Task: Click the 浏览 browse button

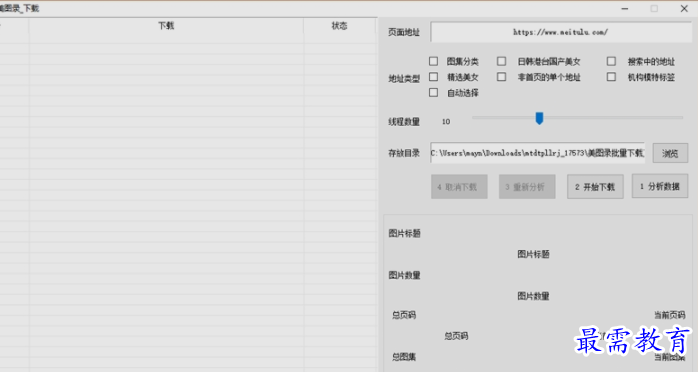Action: tap(670, 153)
